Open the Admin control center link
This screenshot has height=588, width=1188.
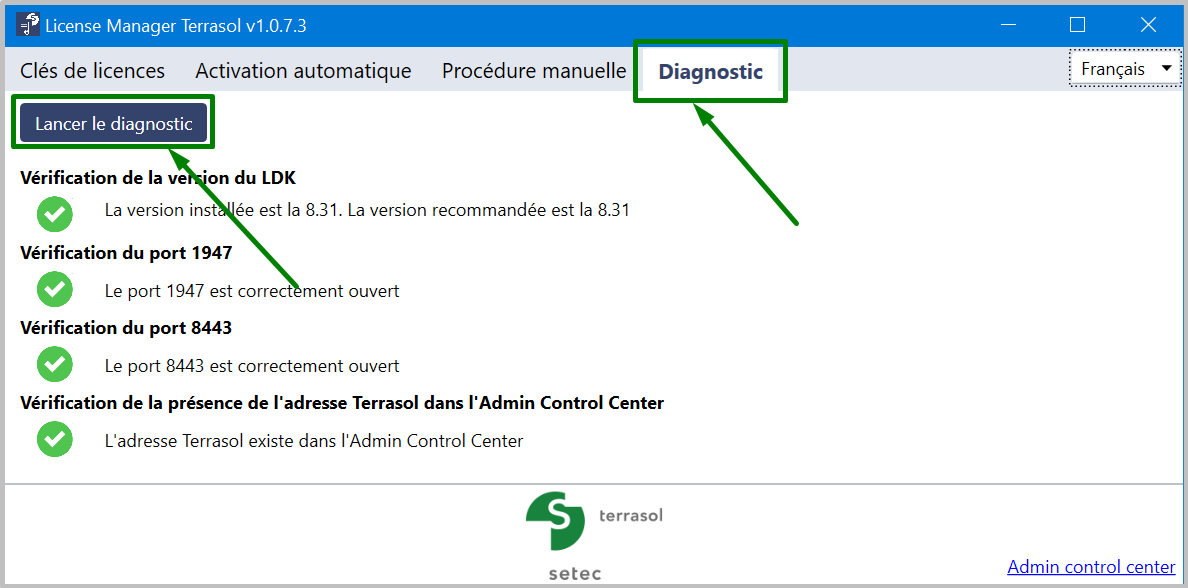coord(1091,567)
